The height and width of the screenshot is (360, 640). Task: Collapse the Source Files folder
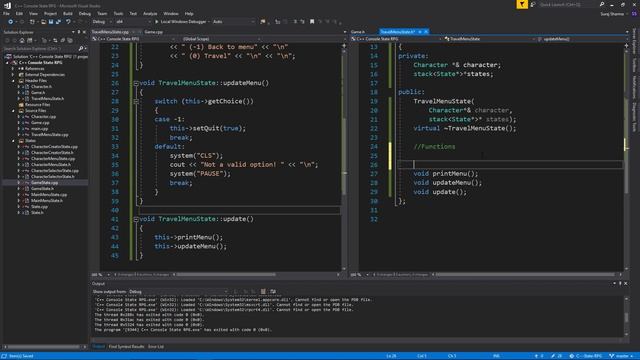tap(13, 111)
